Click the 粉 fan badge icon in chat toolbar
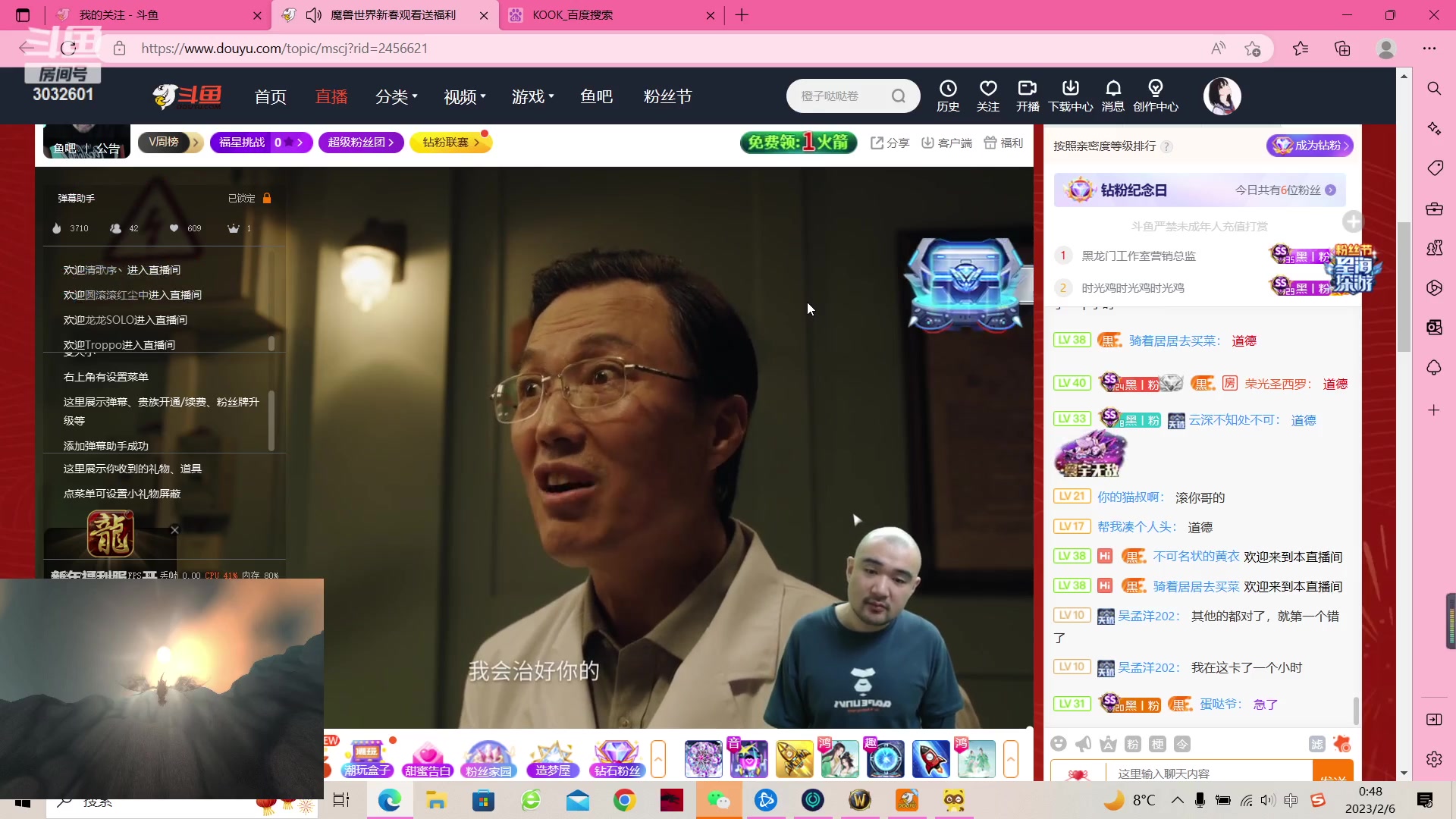This screenshot has width=1456, height=819. 1133,744
